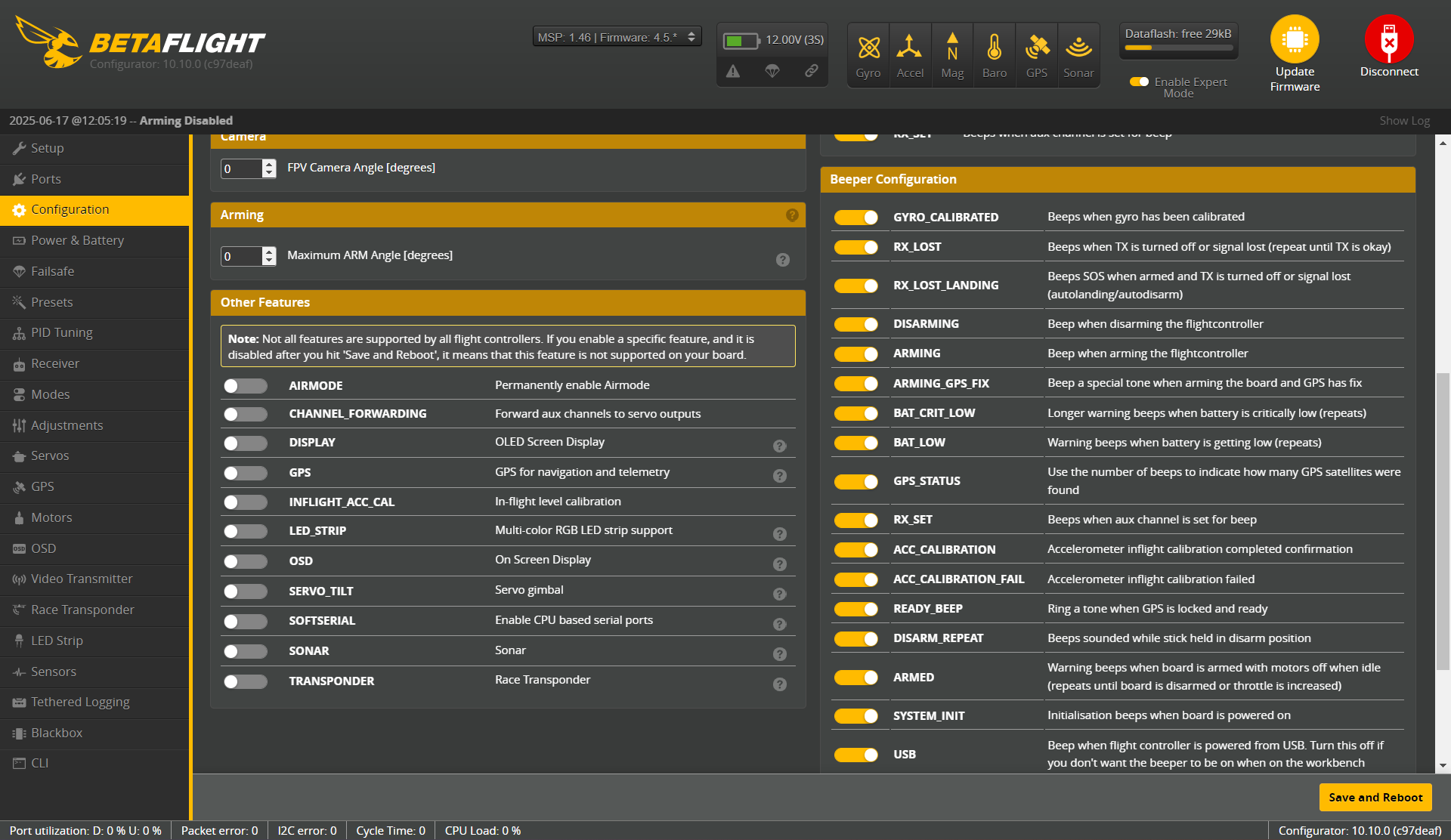Click the red Disconnect USB icon
1451x840 pixels.
[x=1389, y=39]
